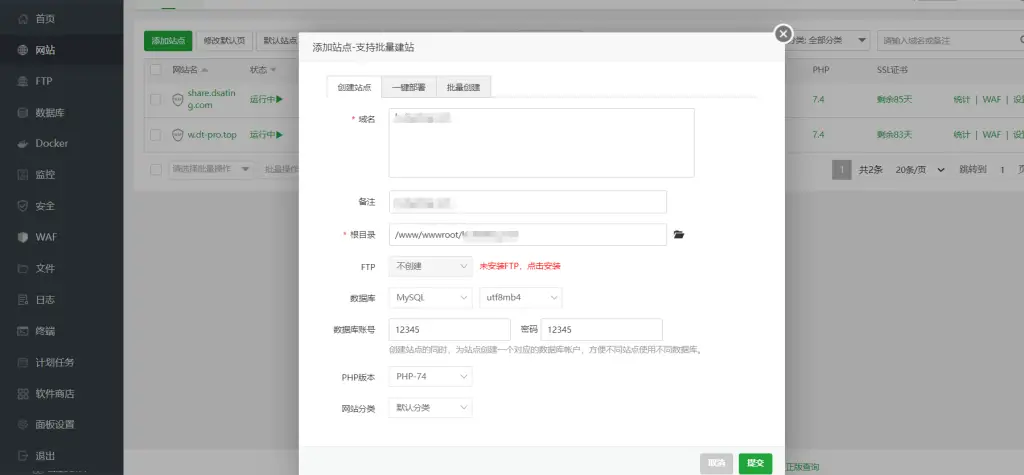Open the WAF shield icon in sidebar

(x=22, y=237)
